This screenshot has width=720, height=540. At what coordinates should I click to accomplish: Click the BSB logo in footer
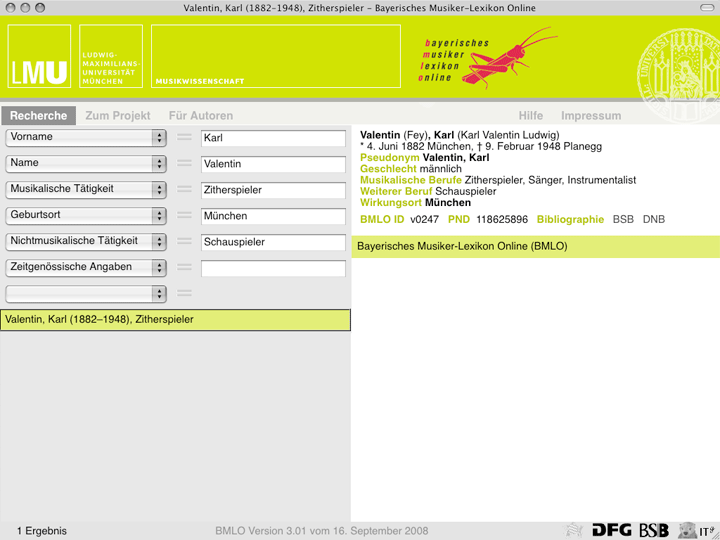point(654,530)
